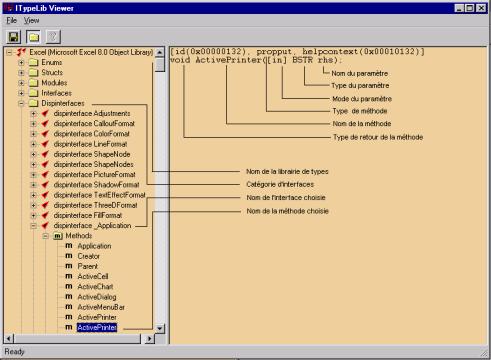Expand the Structs folder node
This screenshot has width=491, height=360.
pyautogui.click(x=21, y=73)
